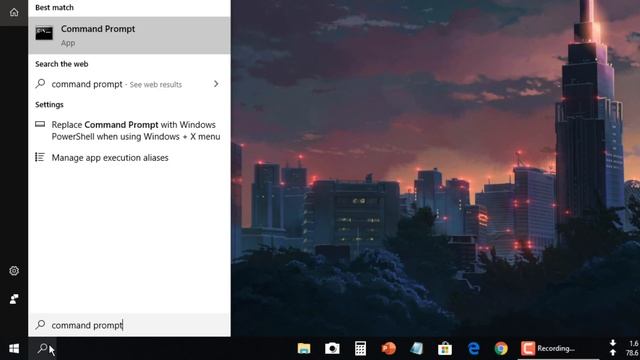Focus the search box containing command prompt

coord(129,325)
